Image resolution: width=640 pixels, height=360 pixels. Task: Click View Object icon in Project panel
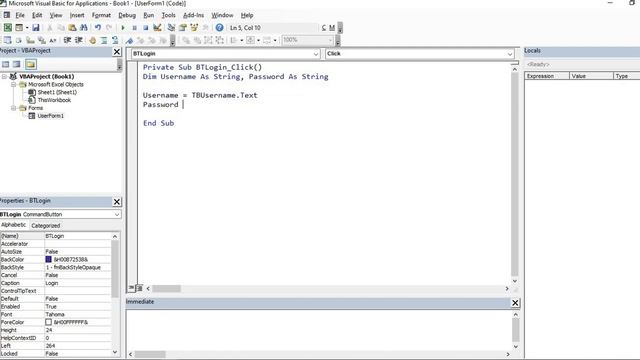point(17,64)
